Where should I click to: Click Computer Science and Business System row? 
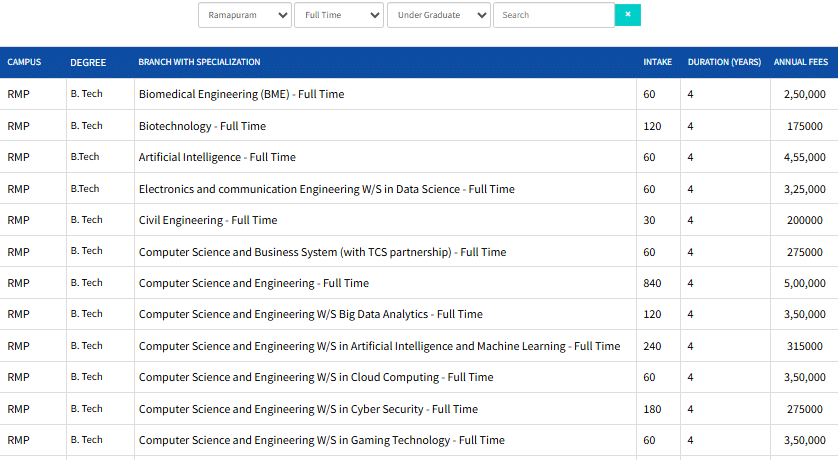[322, 252]
